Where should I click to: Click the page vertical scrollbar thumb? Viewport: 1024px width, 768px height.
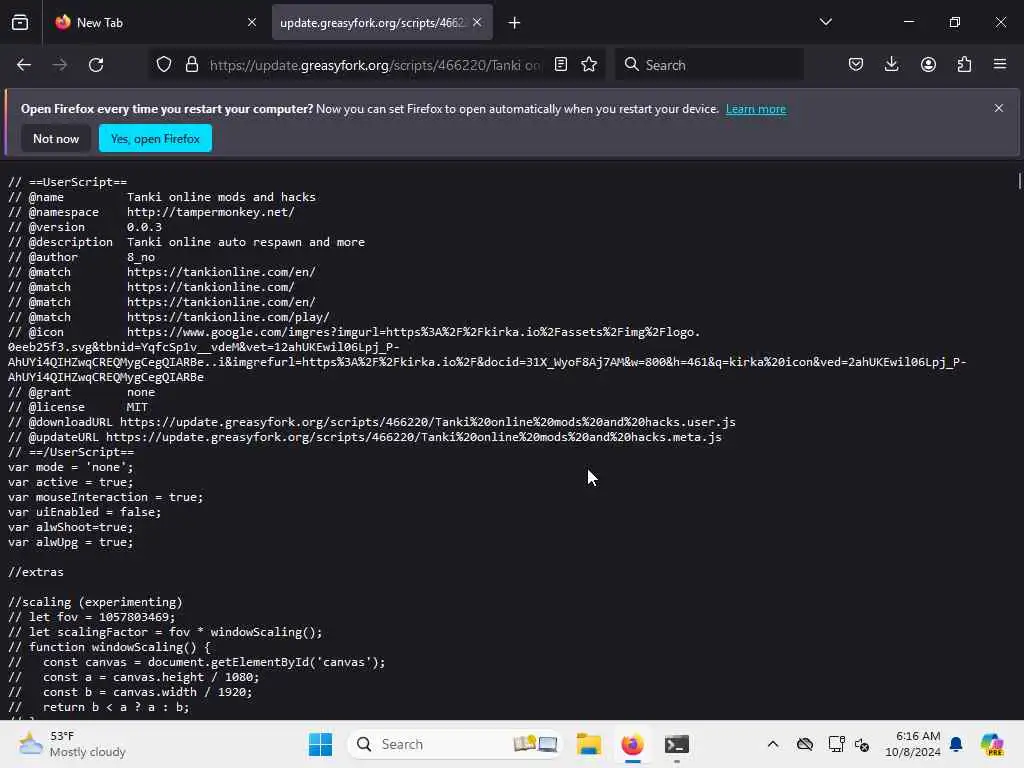coord(1019,181)
